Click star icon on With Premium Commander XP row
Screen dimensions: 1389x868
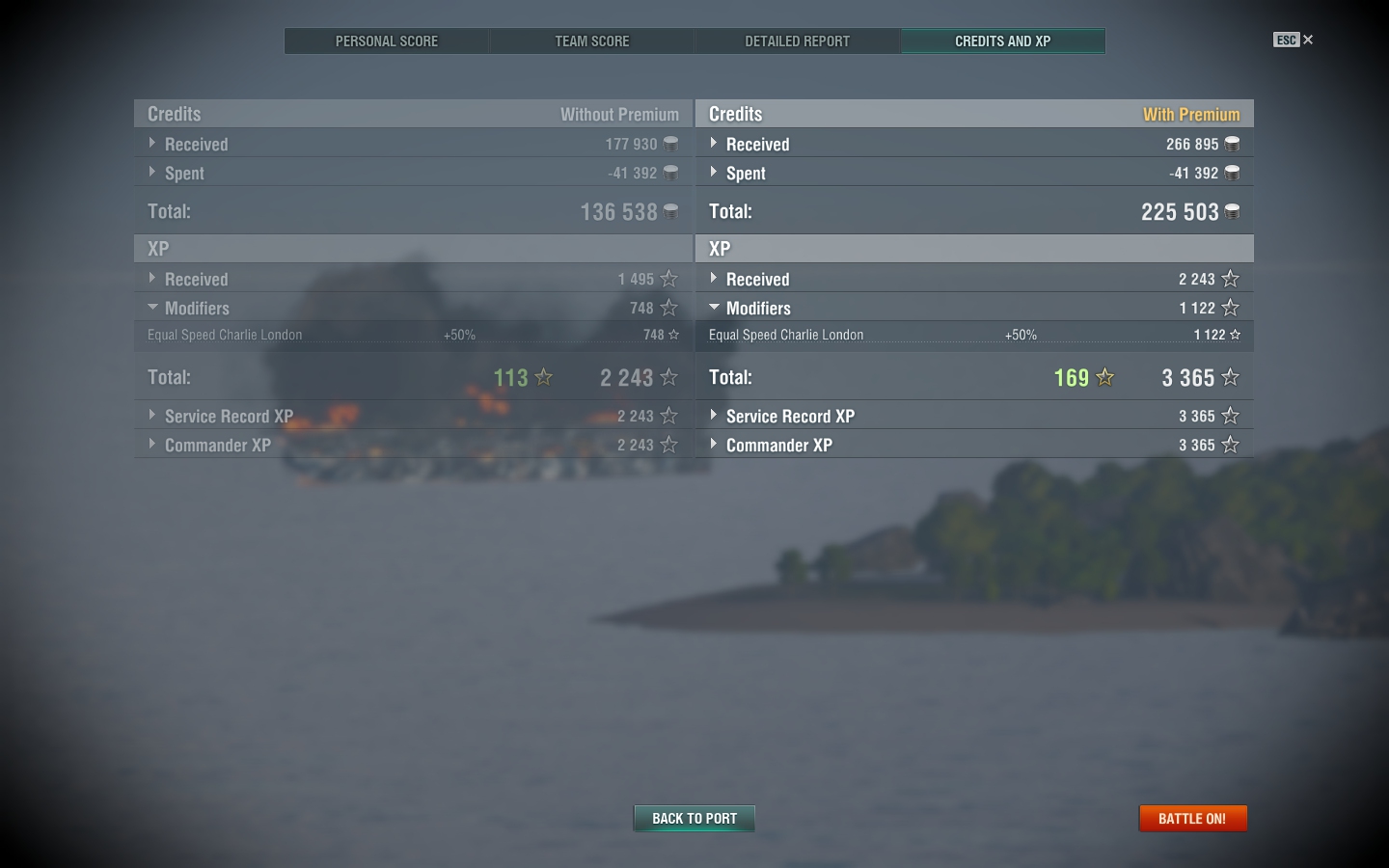click(x=1230, y=445)
